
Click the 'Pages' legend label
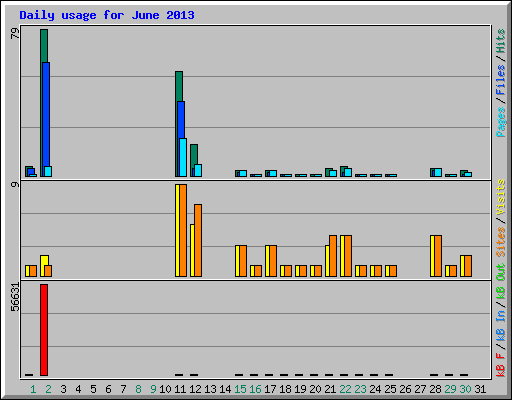click(501, 122)
